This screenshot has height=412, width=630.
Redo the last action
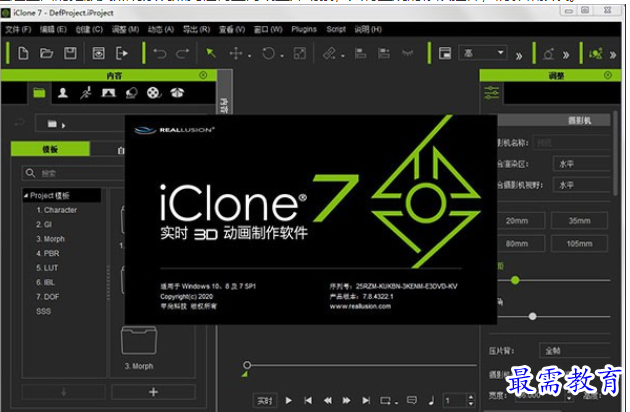tap(183, 53)
